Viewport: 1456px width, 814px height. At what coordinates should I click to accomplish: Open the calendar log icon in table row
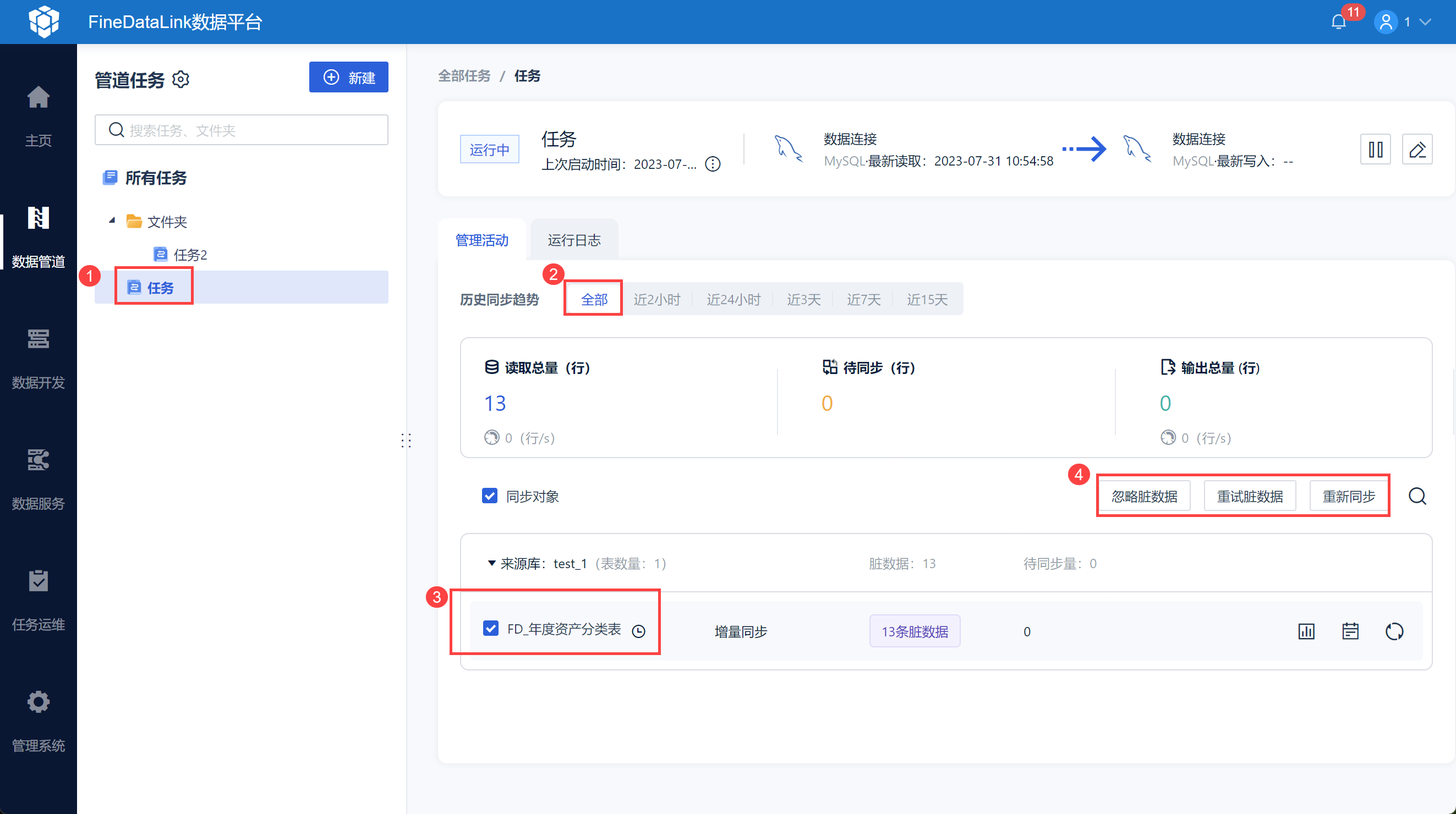pyautogui.click(x=1350, y=631)
